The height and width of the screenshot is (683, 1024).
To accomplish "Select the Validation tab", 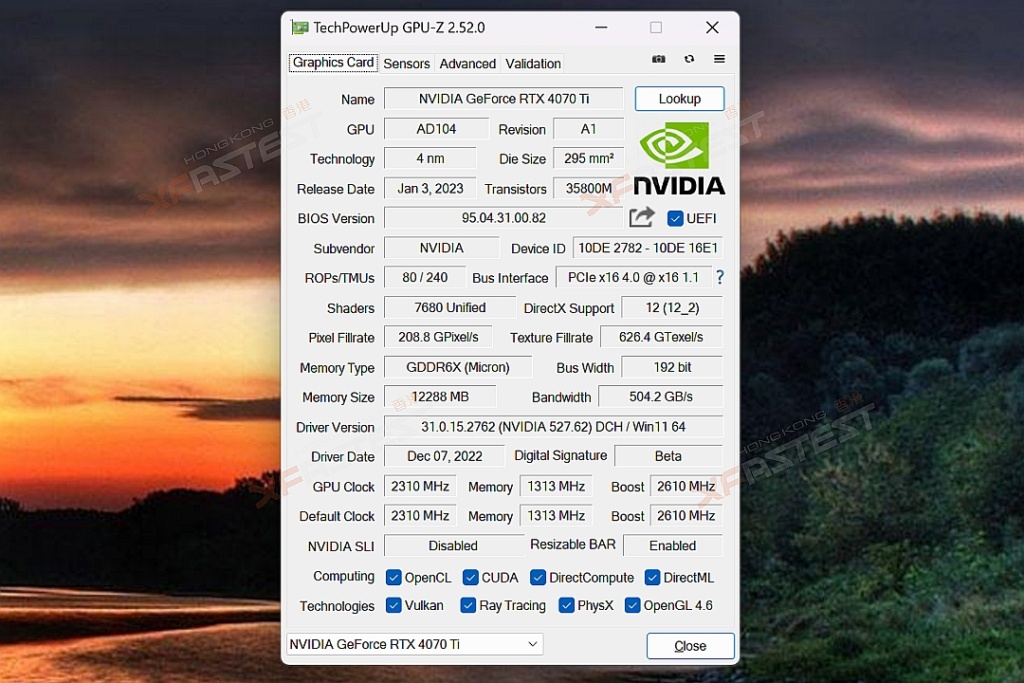I will (532, 63).
